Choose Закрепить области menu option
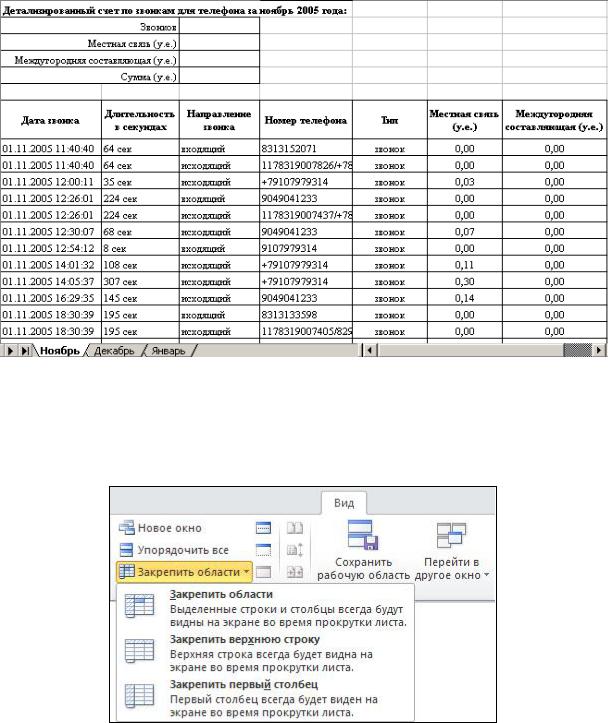Viewport: 608px width, 723px height. click(x=266, y=608)
